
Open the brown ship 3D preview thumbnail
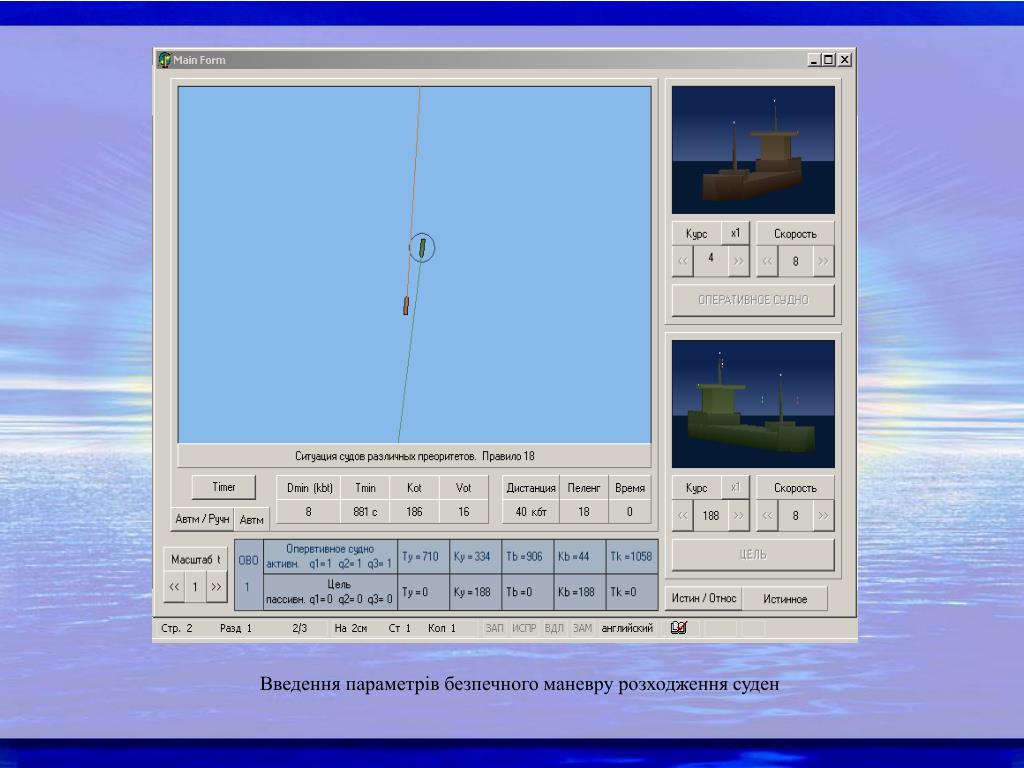(753, 150)
